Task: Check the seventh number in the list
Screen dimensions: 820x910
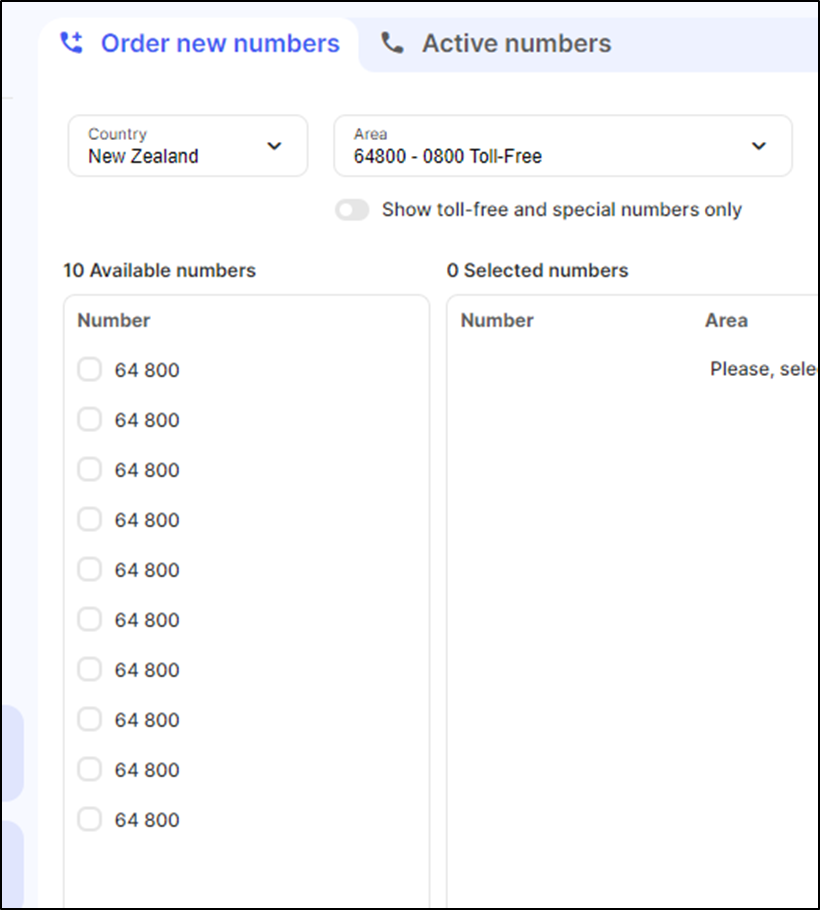Action: 89,669
